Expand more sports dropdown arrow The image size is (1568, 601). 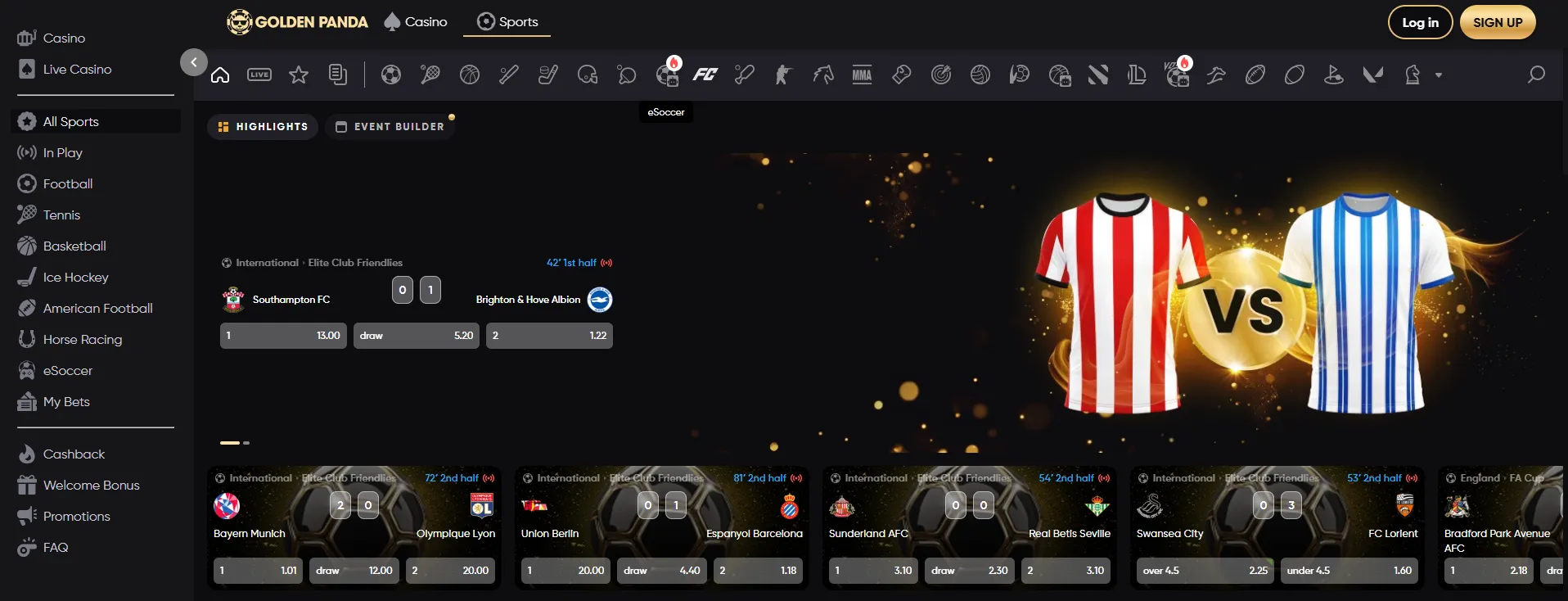pos(1439,75)
